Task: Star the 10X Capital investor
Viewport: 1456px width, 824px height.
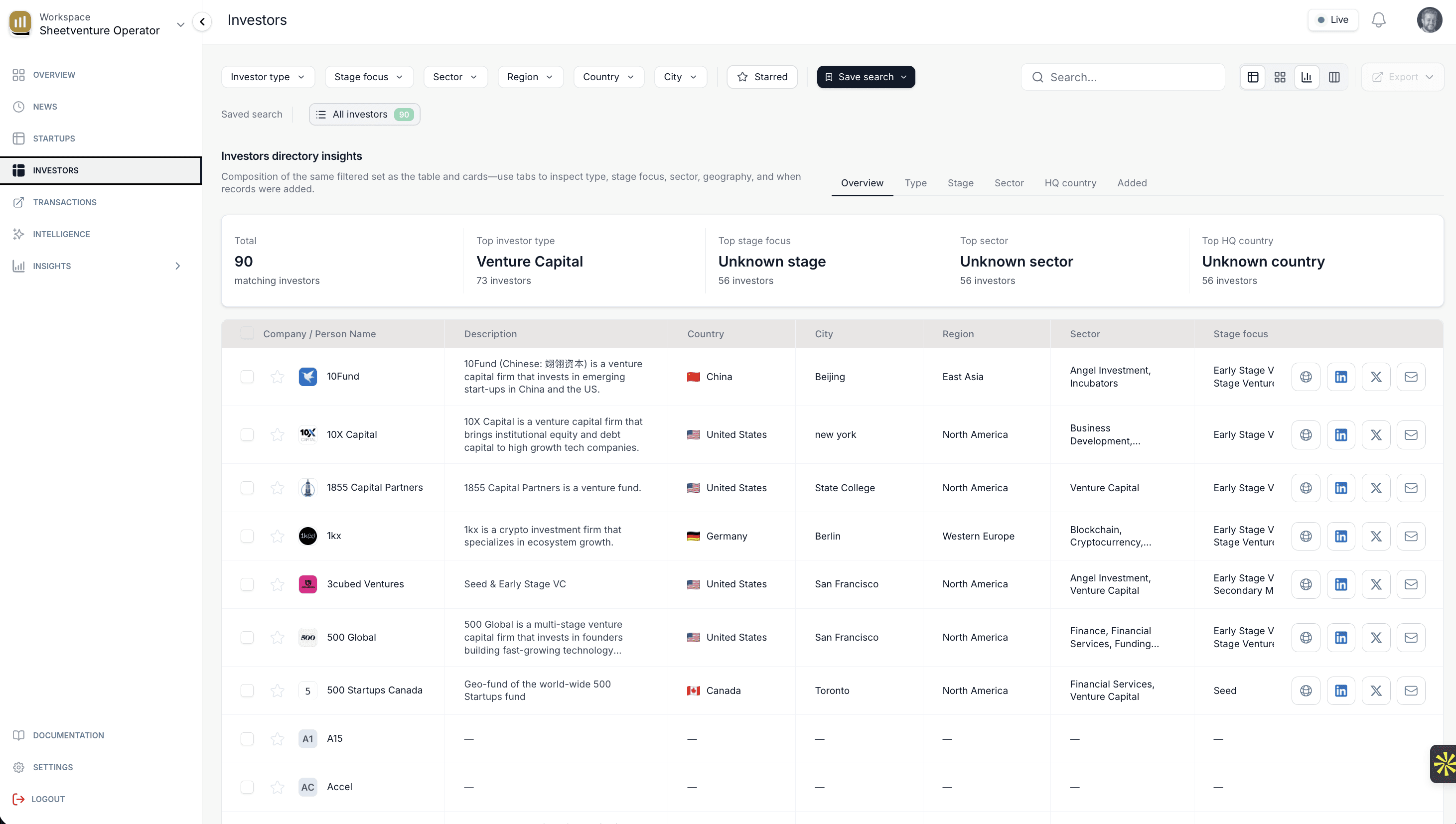Action: [x=277, y=434]
